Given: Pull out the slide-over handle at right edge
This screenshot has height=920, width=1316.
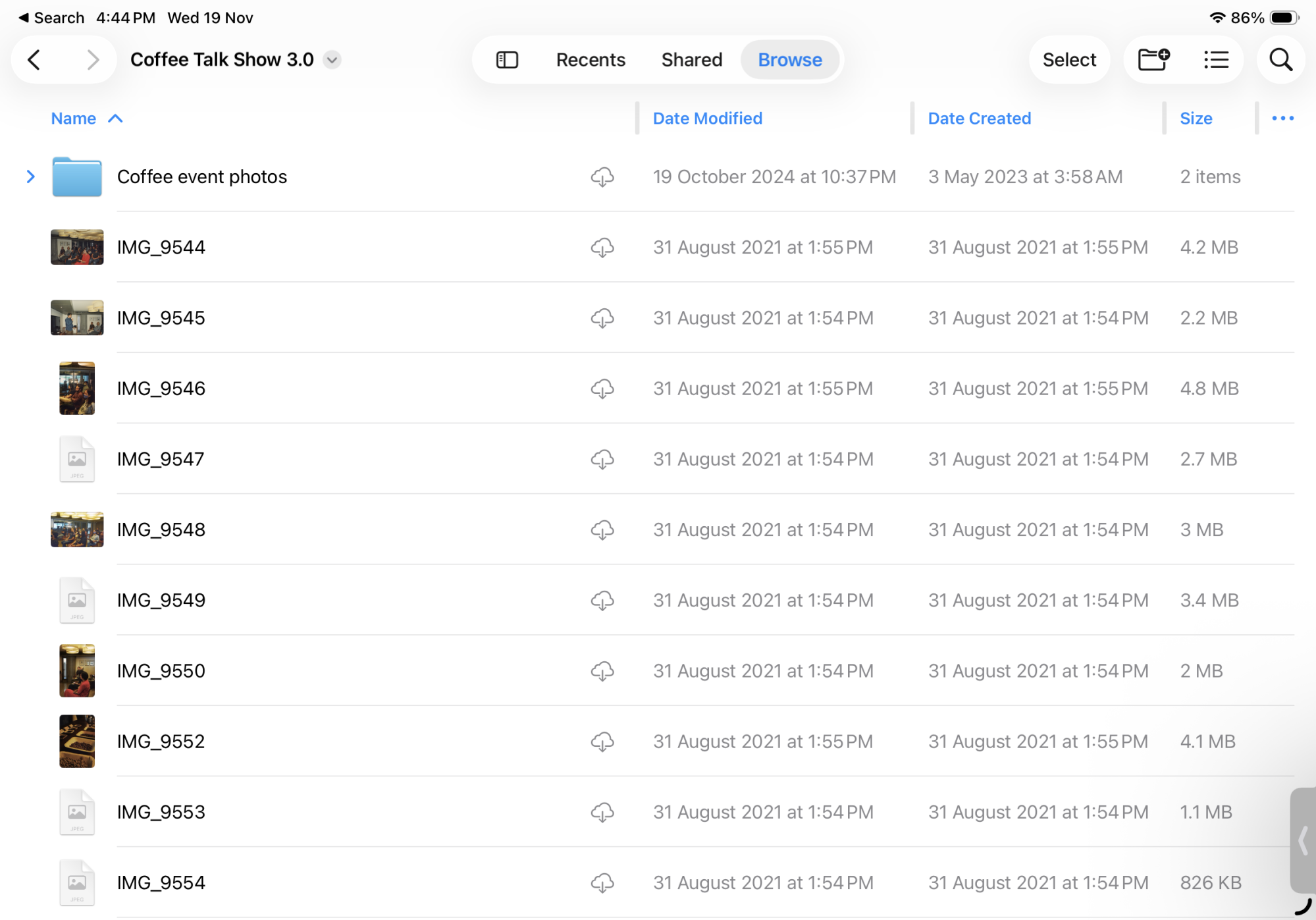Looking at the screenshot, I should pos(1303,841).
